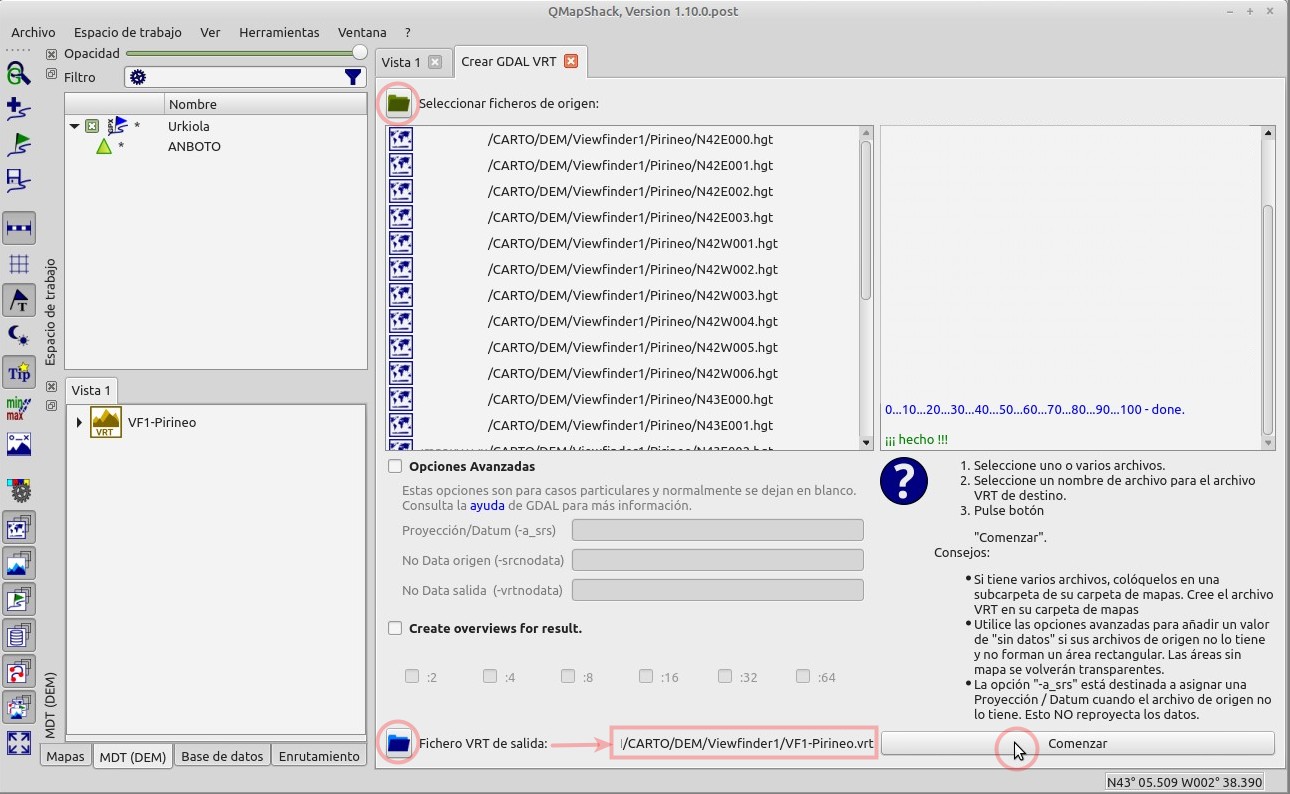Toggle the map scale bar icon
Viewport: 1290px width, 794px height.
19,228
